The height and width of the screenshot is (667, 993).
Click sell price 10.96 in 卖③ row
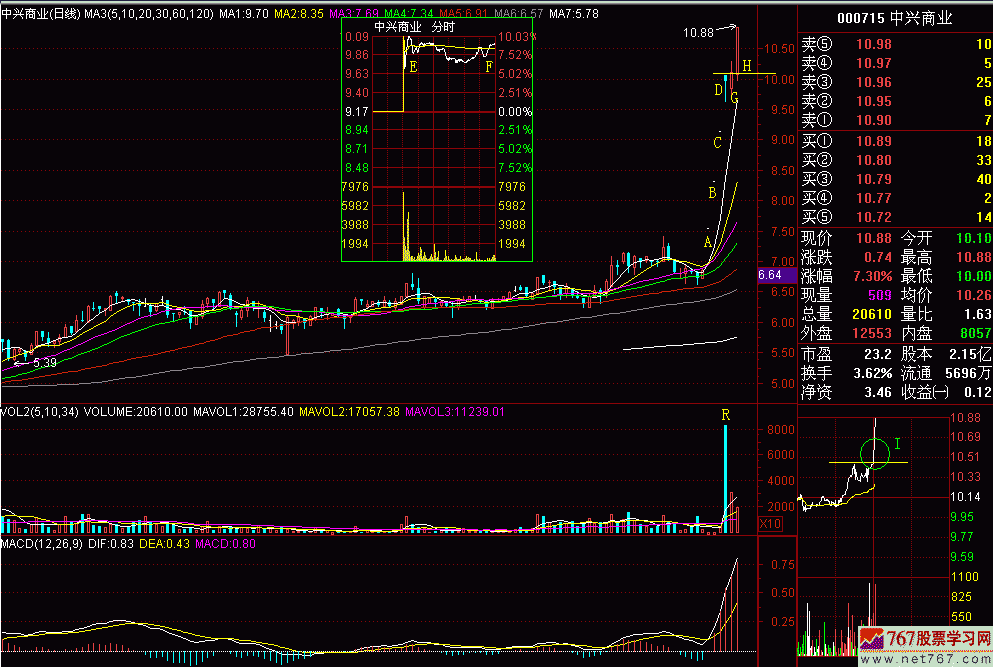[x=873, y=82]
